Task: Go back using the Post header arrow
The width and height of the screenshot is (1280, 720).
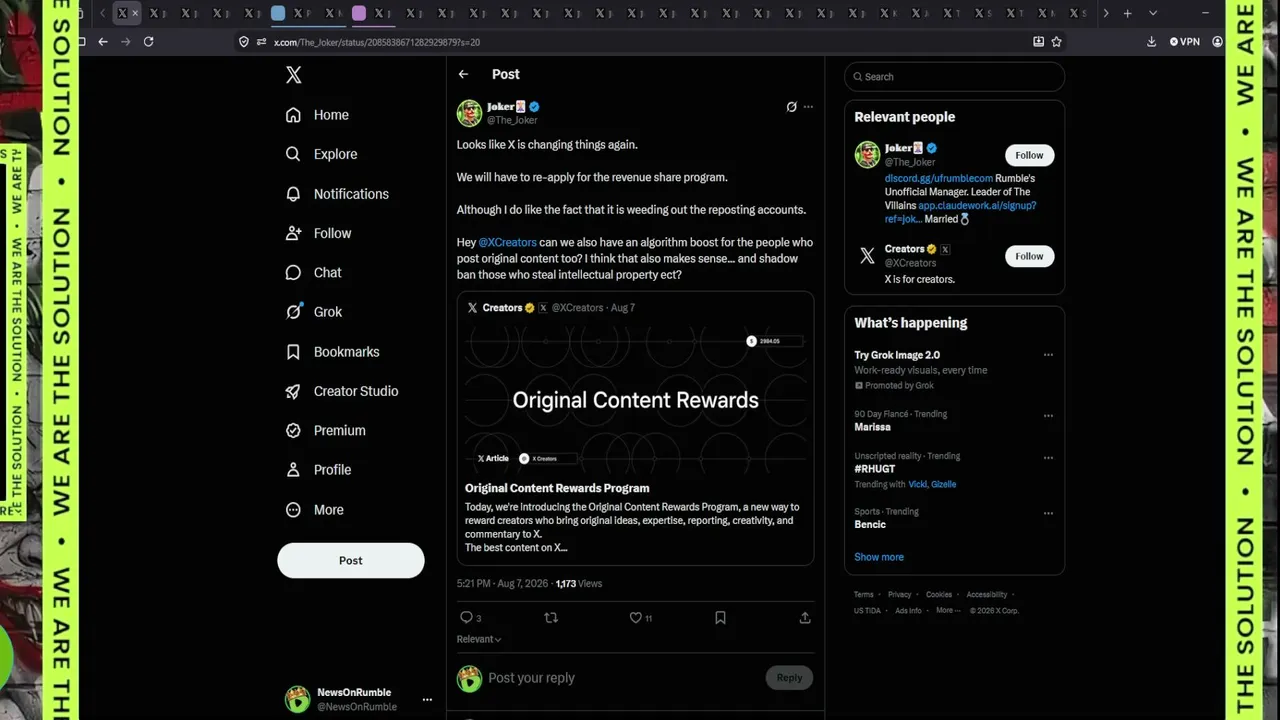Action: coord(463,74)
